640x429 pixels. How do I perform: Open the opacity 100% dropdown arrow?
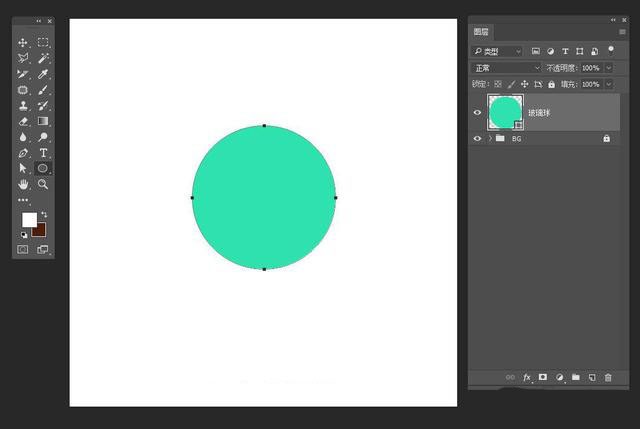[609, 68]
